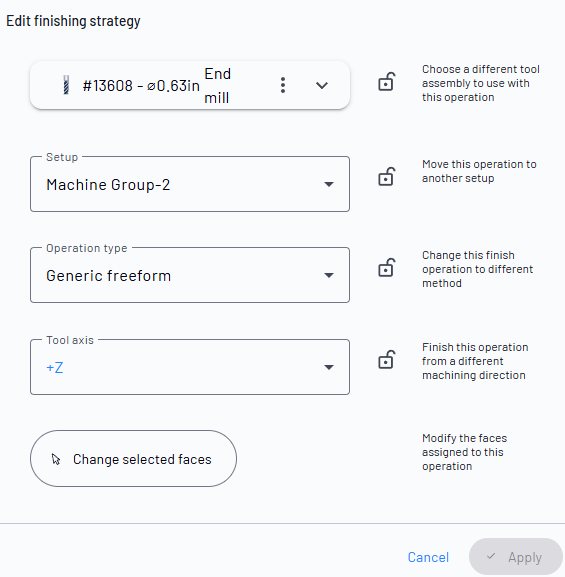Toggle the lock beside Setup
The width and height of the screenshot is (565, 577).
(x=386, y=177)
